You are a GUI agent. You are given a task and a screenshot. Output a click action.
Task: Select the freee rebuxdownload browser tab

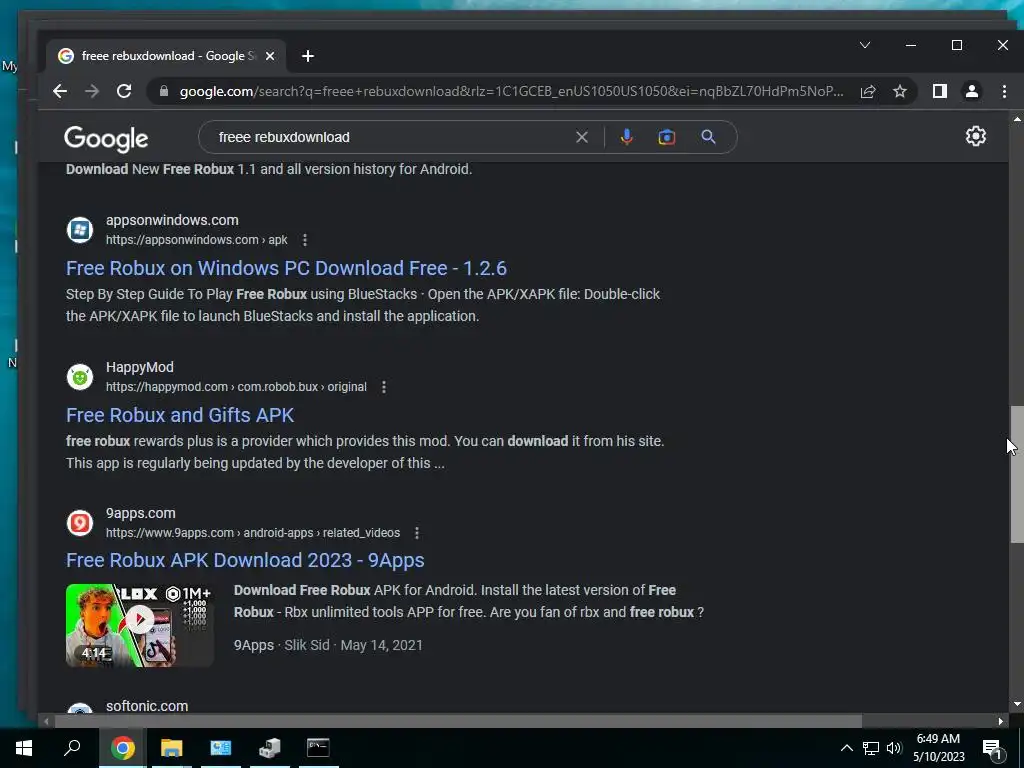pyautogui.click(x=167, y=56)
